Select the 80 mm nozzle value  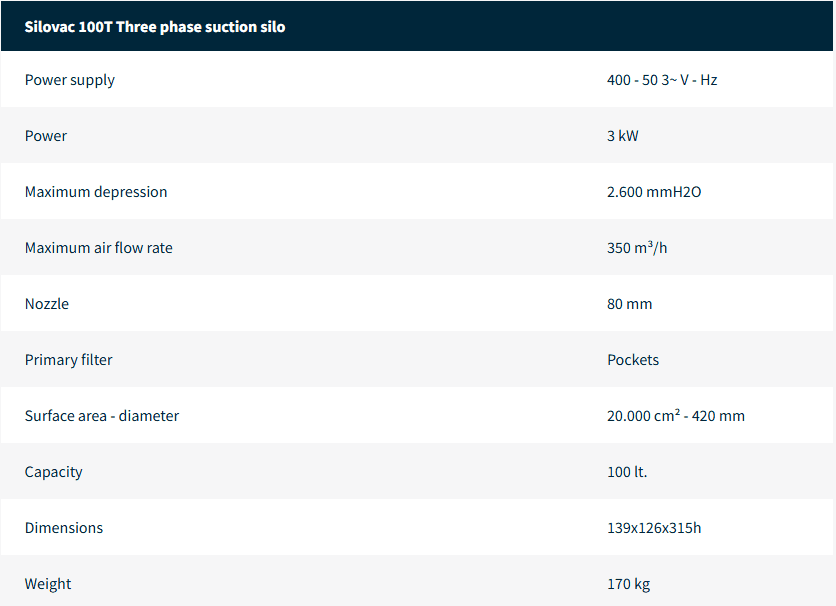[629, 304]
